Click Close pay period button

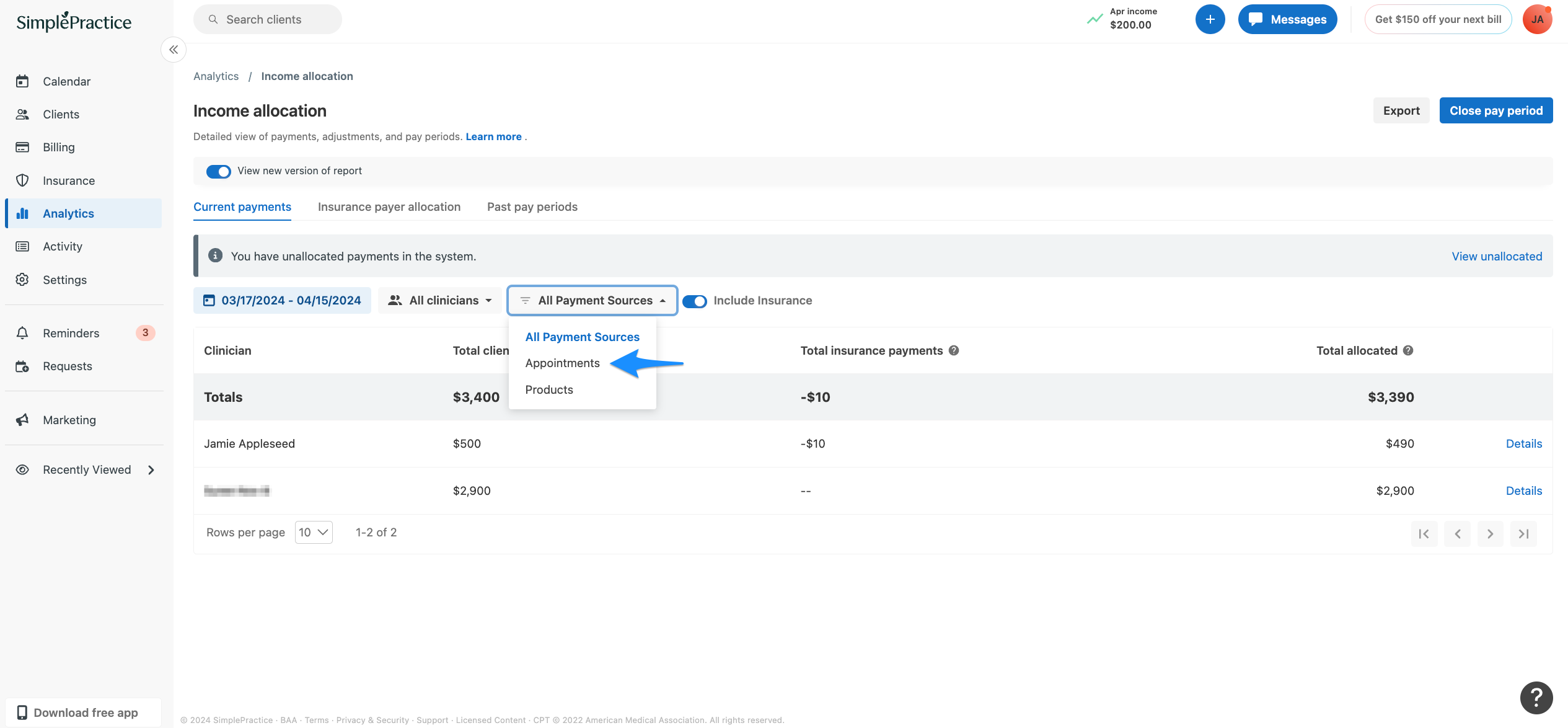(x=1496, y=110)
